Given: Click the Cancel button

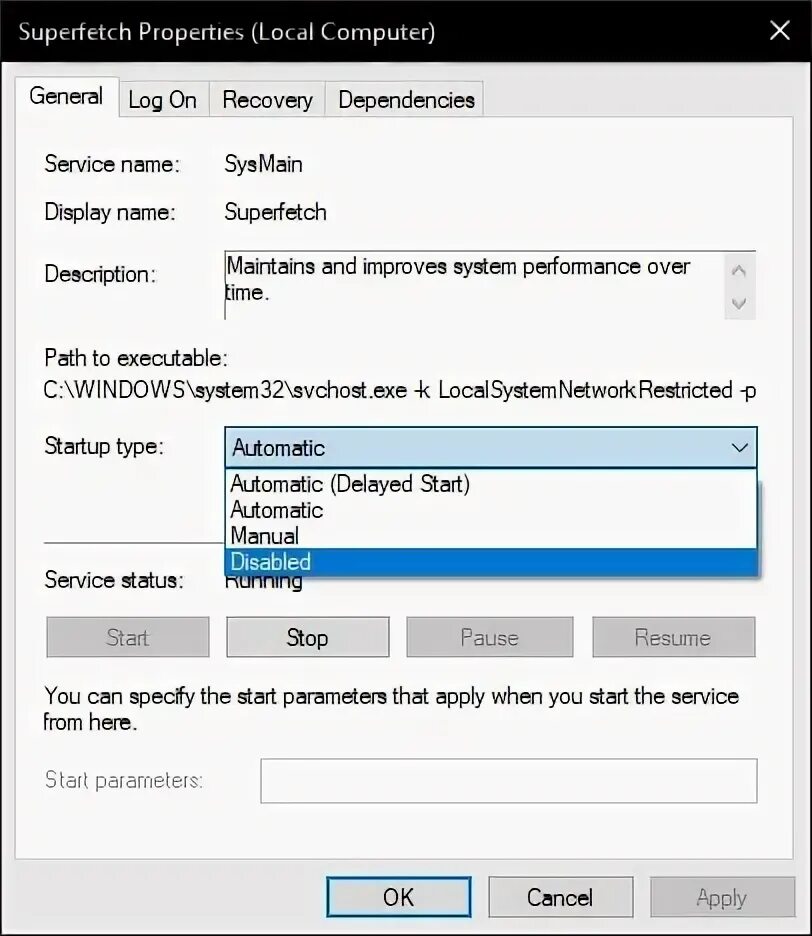Looking at the screenshot, I should (560, 897).
